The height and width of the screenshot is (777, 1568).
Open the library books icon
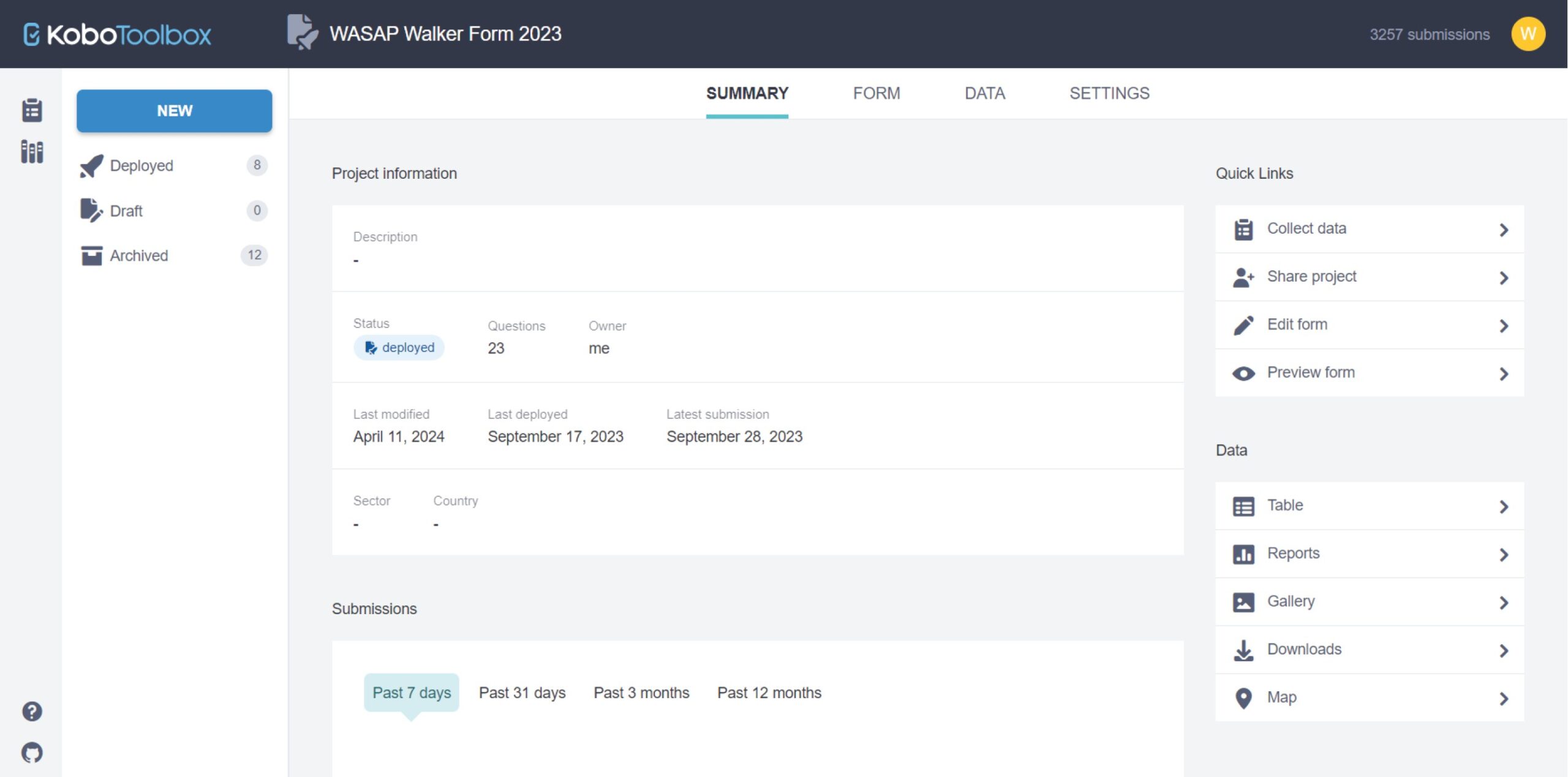pos(32,152)
